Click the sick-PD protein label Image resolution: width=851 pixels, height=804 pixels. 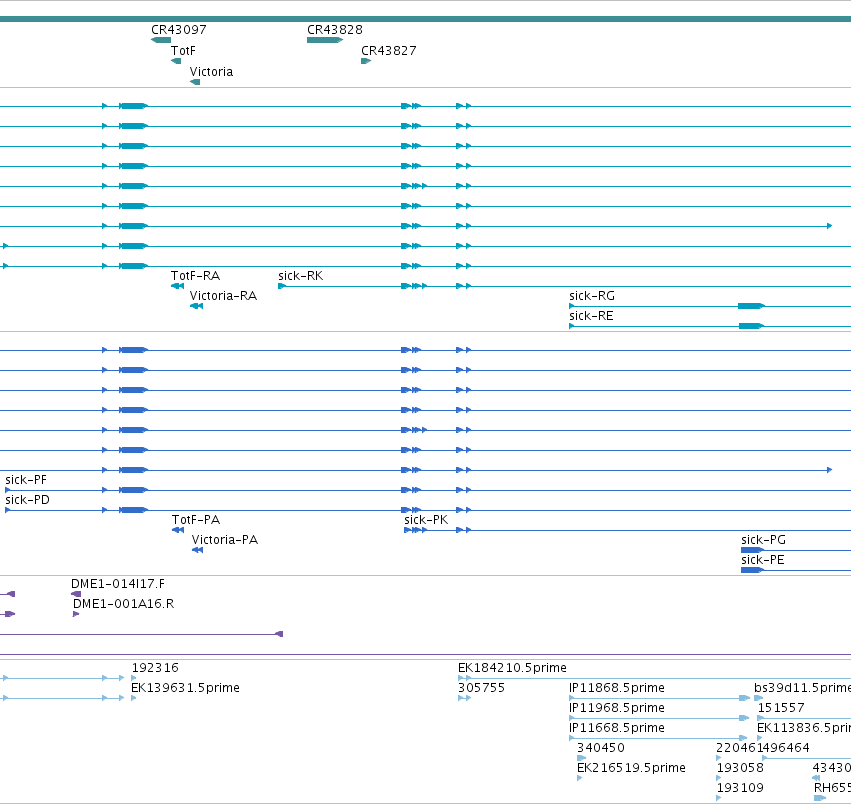coord(27,500)
